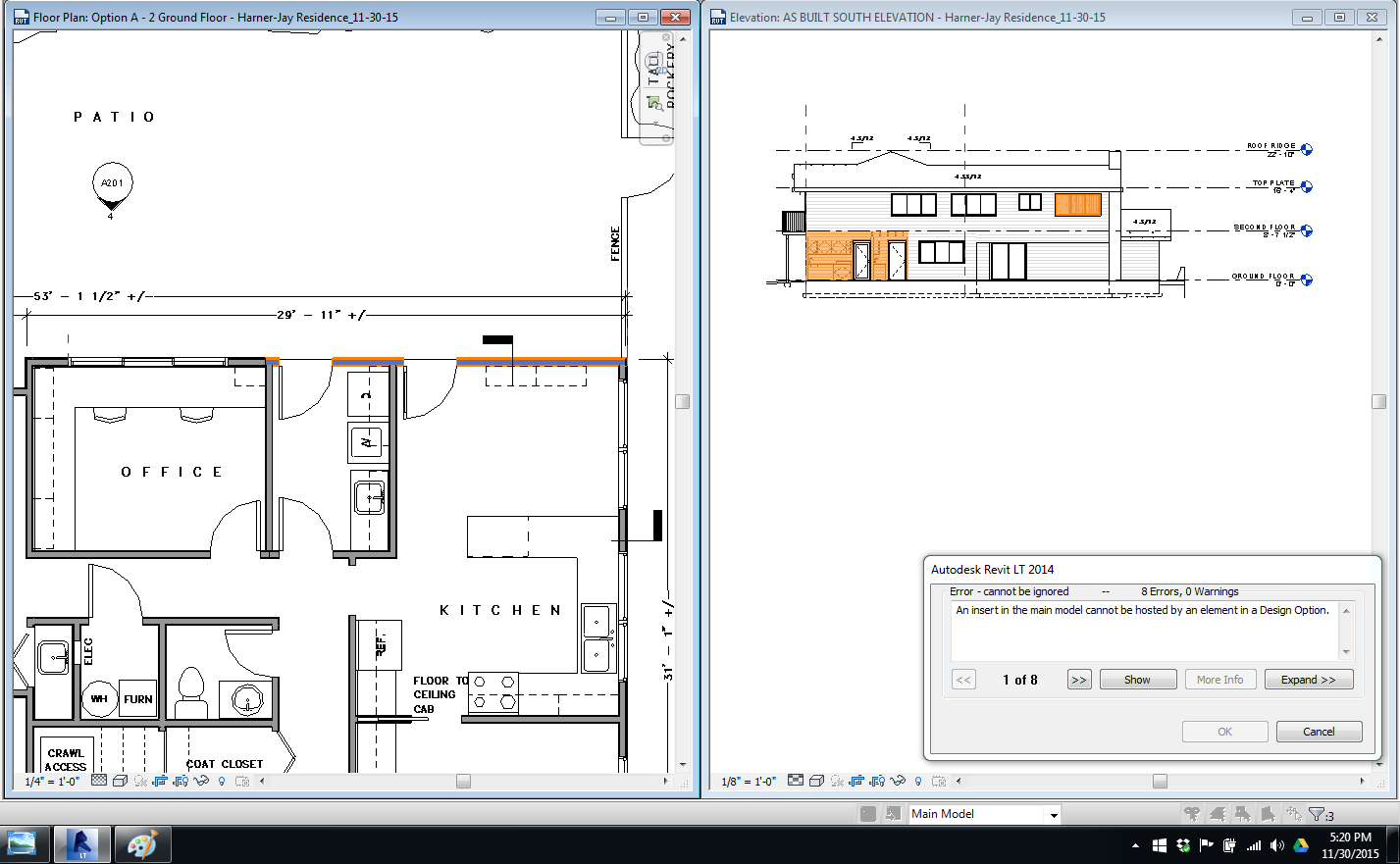Click floor plan horizontal scrollbar thumb
The width and height of the screenshot is (1400, 864).
(463, 782)
